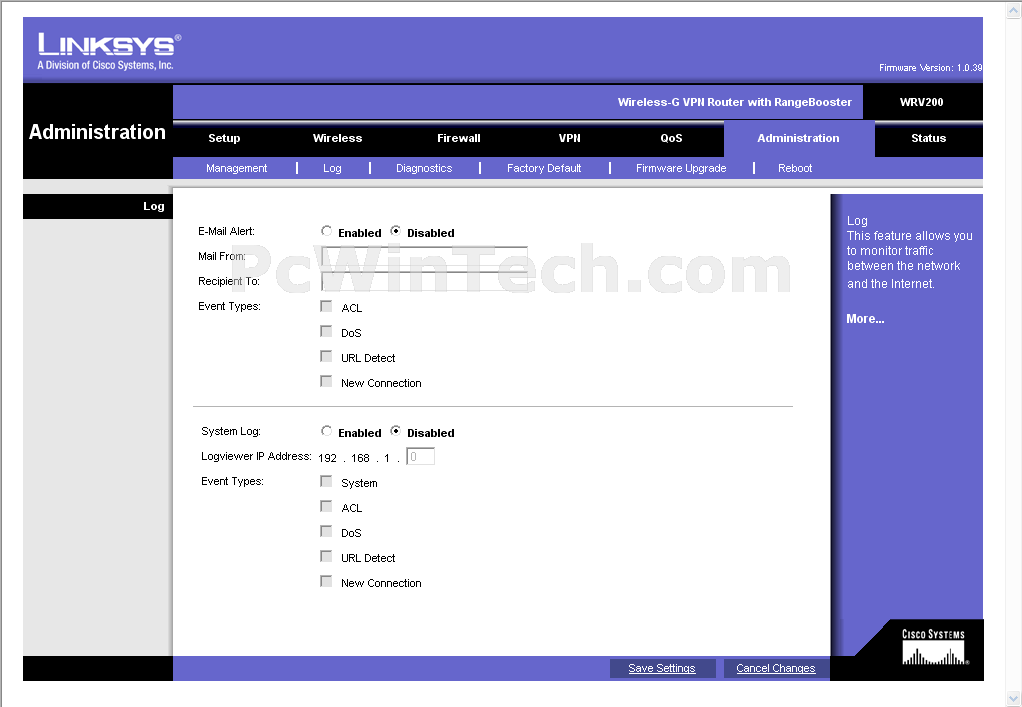Click Wireless-G VPN Router with RangeBooster text
The height and width of the screenshot is (707, 1022).
point(735,102)
